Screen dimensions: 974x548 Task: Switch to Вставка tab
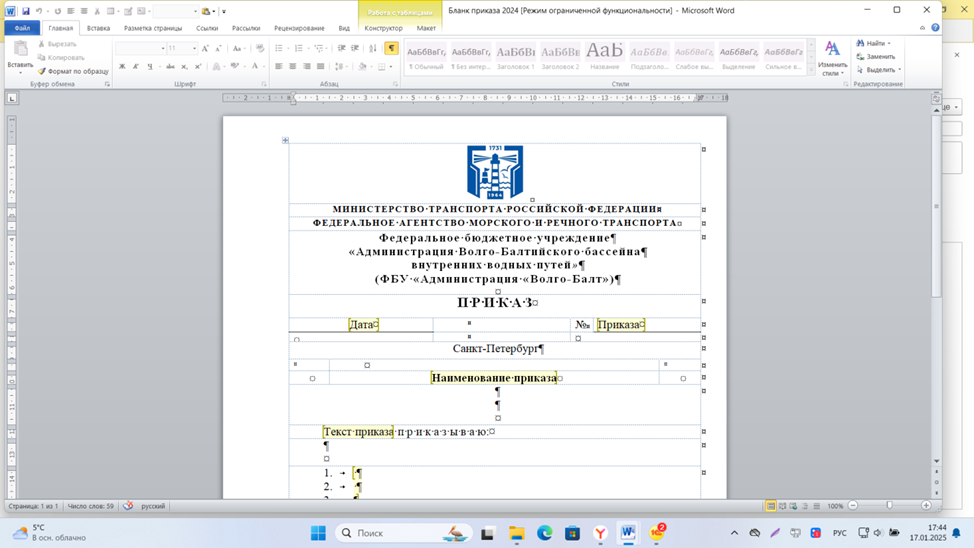98,28
